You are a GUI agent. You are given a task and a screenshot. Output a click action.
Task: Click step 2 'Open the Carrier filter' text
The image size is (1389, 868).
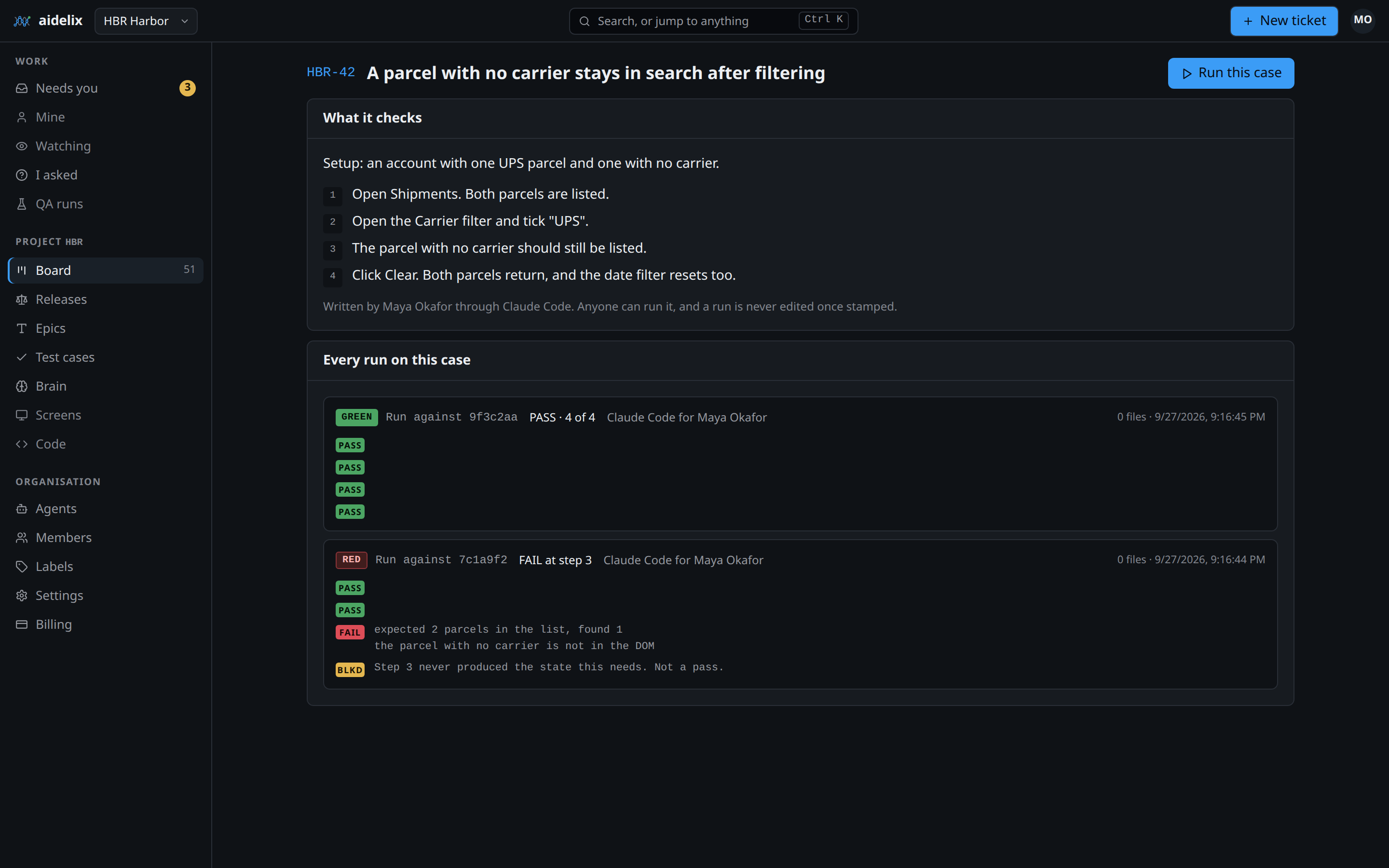(x=470, y=222)
